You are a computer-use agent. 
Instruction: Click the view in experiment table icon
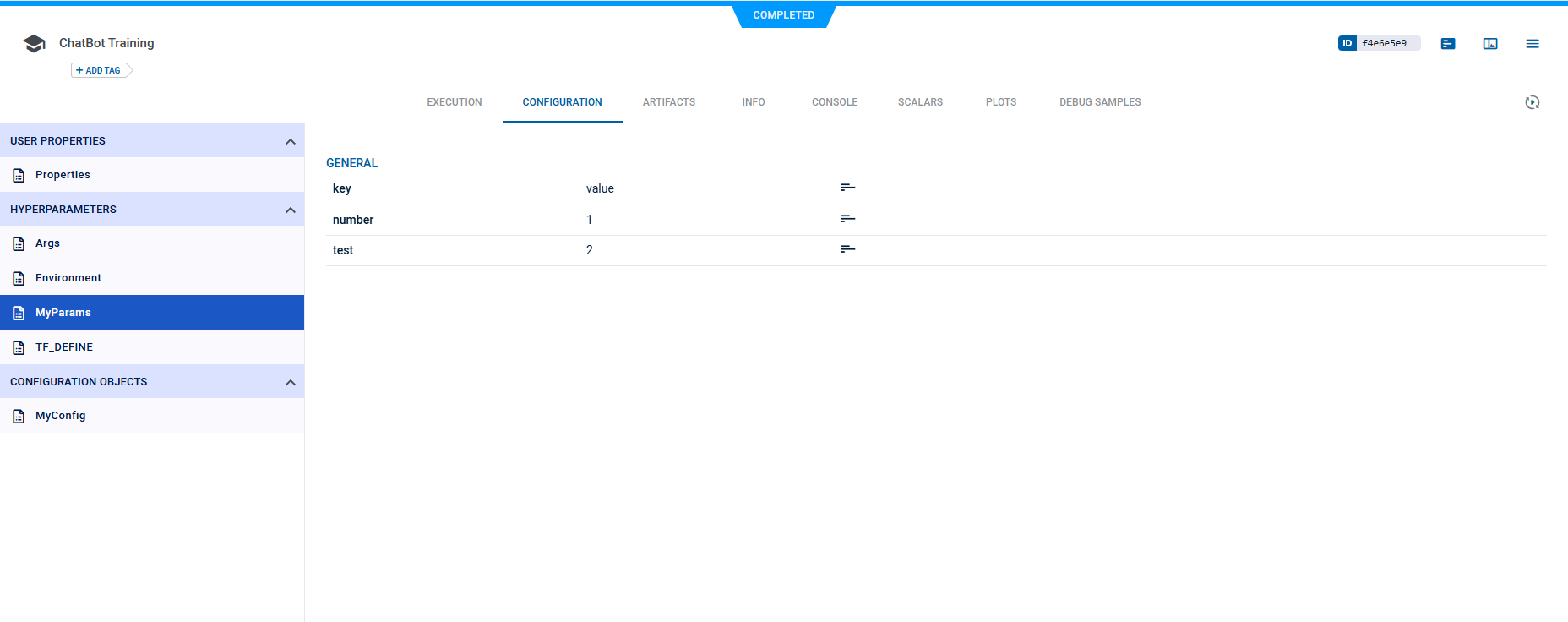coord(1490,44)
